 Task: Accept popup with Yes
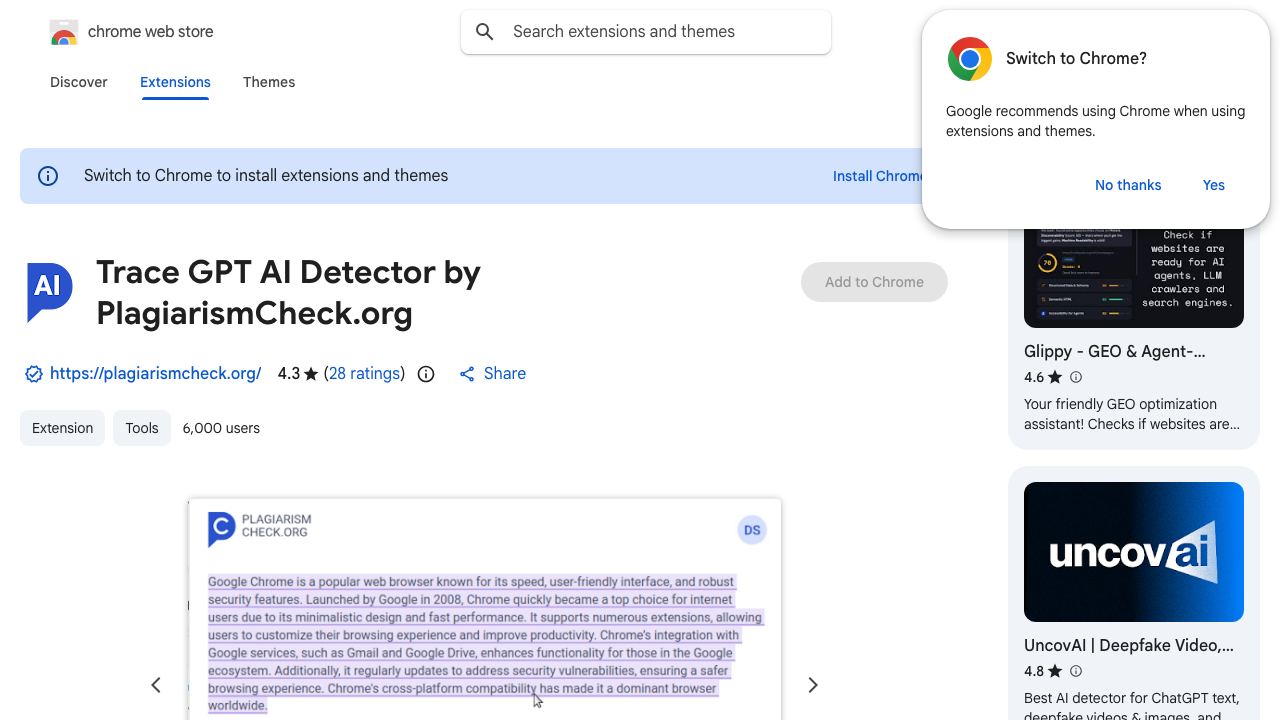click(x=1214, y=185)
